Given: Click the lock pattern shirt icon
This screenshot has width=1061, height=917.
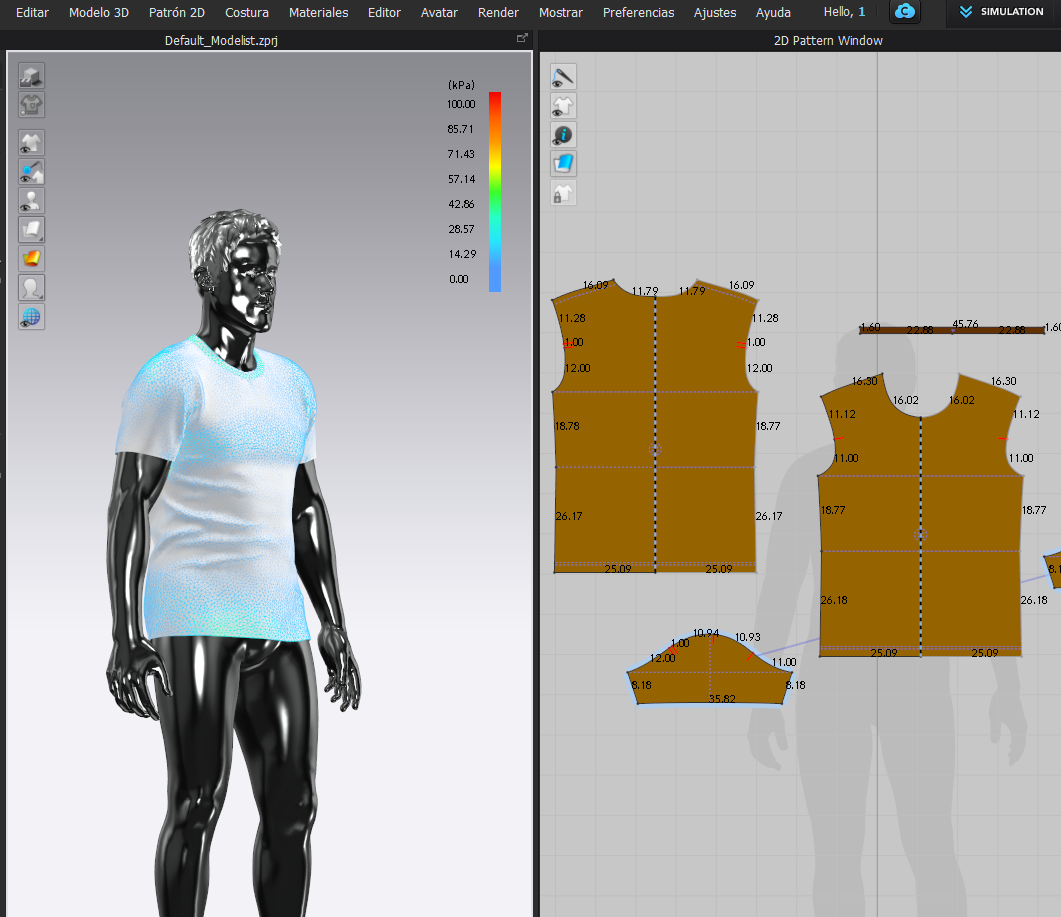Looking at the screenshot, I should [x=564, y=193].
